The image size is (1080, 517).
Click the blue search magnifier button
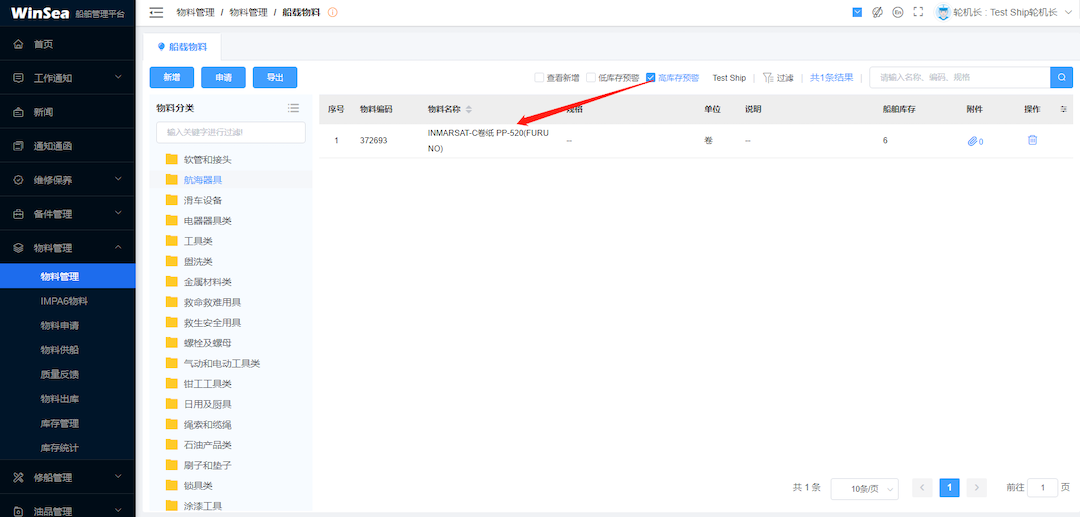[1061, 77]
